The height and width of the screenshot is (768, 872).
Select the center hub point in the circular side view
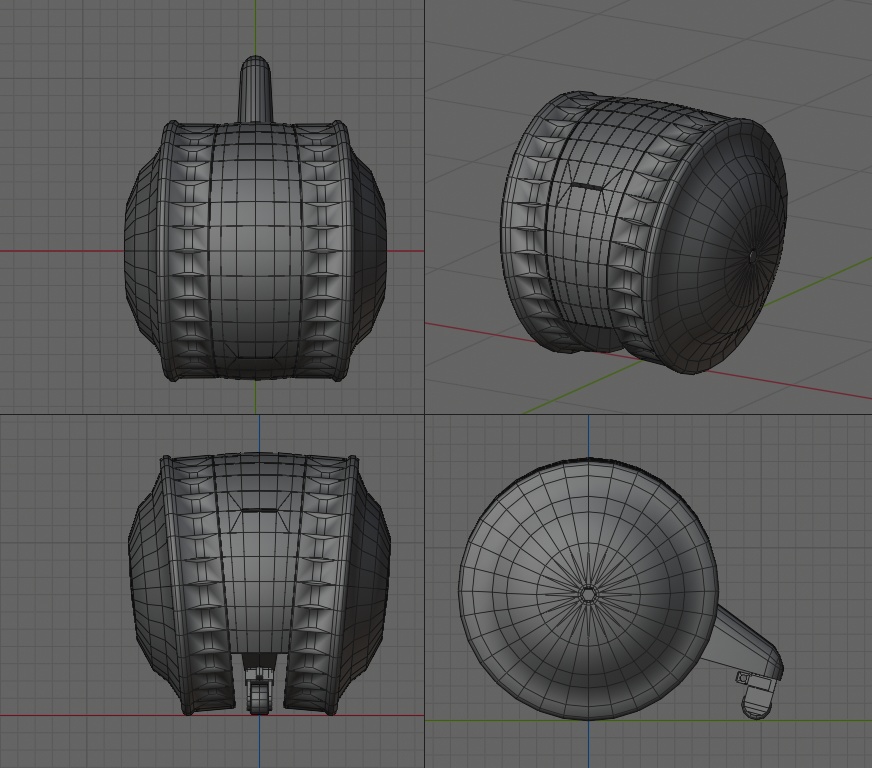pyautogui.click(x=588, y=593)
